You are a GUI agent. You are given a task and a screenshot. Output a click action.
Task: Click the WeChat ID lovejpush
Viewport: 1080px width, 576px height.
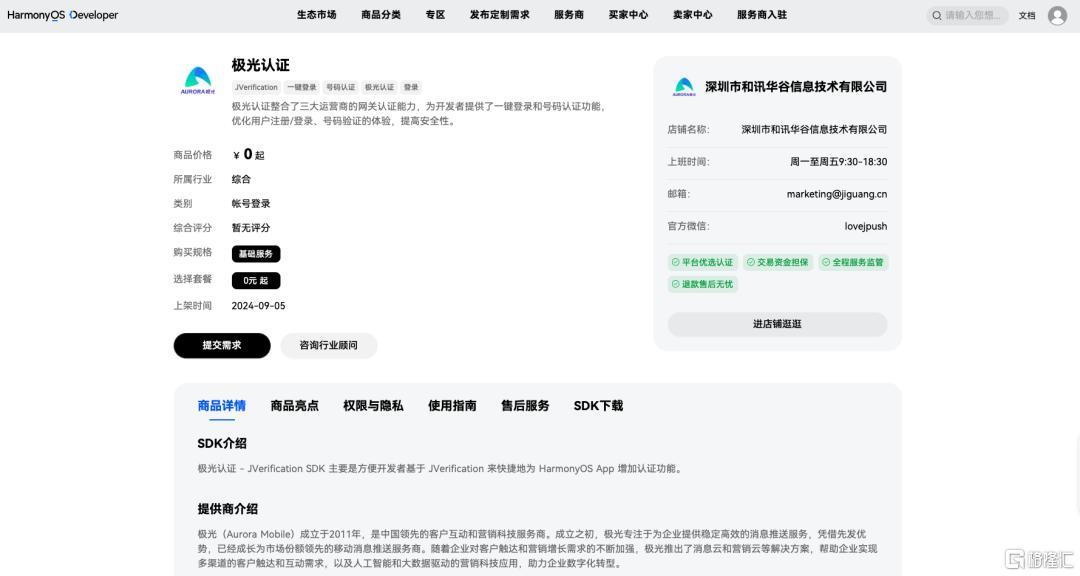[x=866, y=226]
